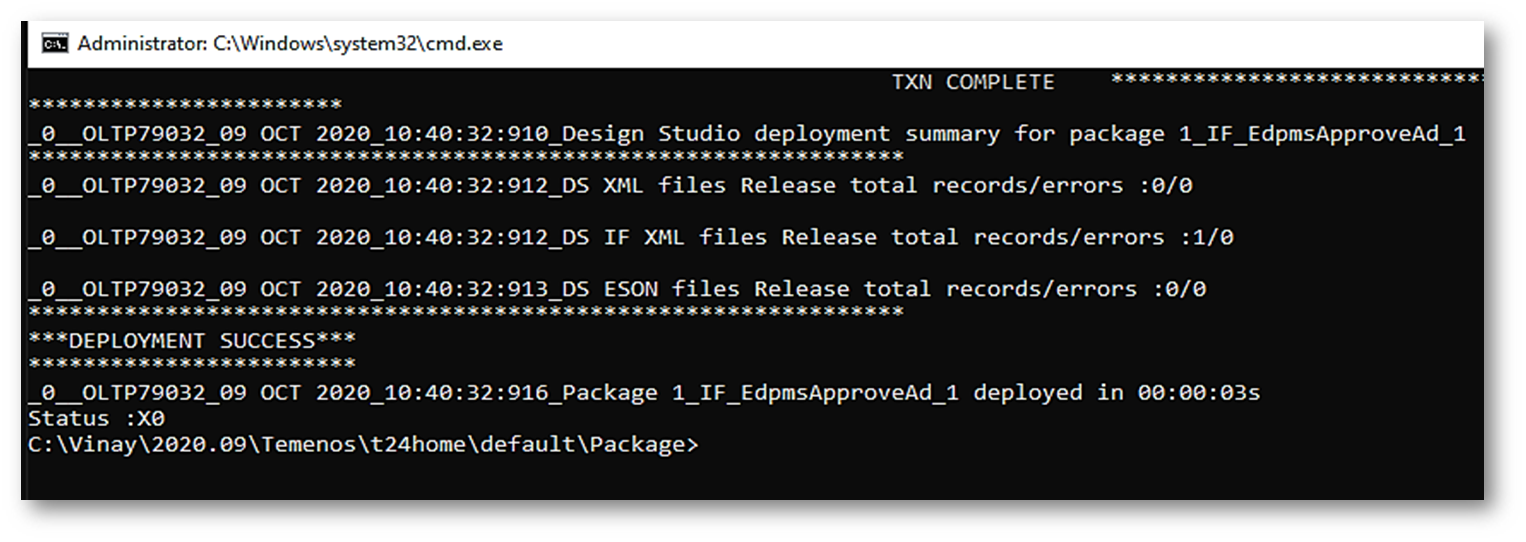Click the DS ESON files Release line
This screenshot has height=542, width=1526.
click(x=617, y=290)
